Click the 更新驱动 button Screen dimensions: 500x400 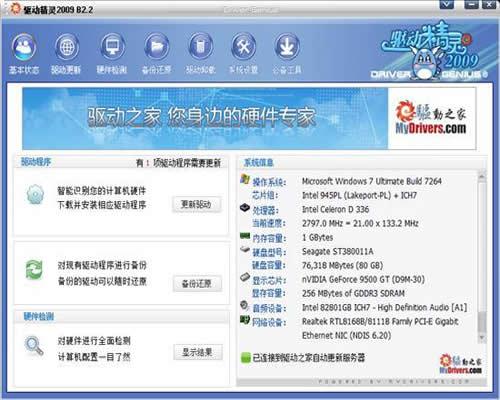coord(197,204)
